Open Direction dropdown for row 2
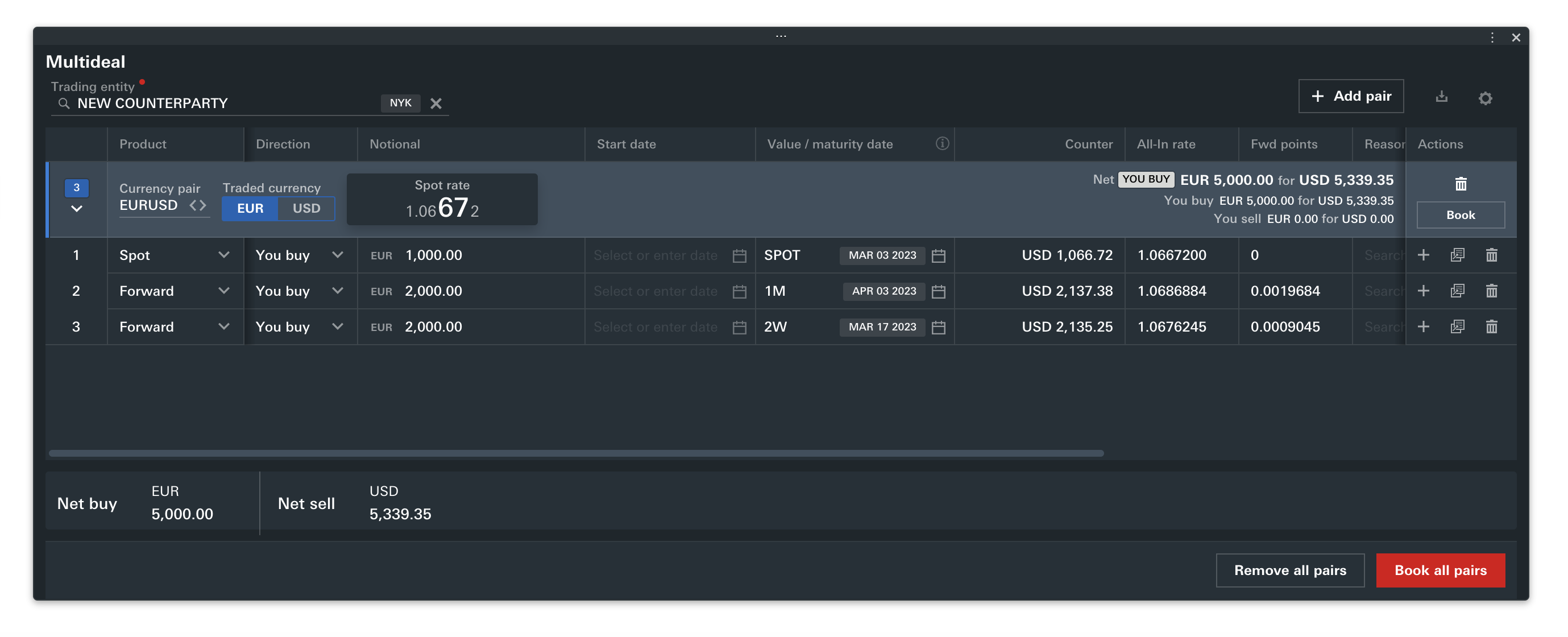 337,291
